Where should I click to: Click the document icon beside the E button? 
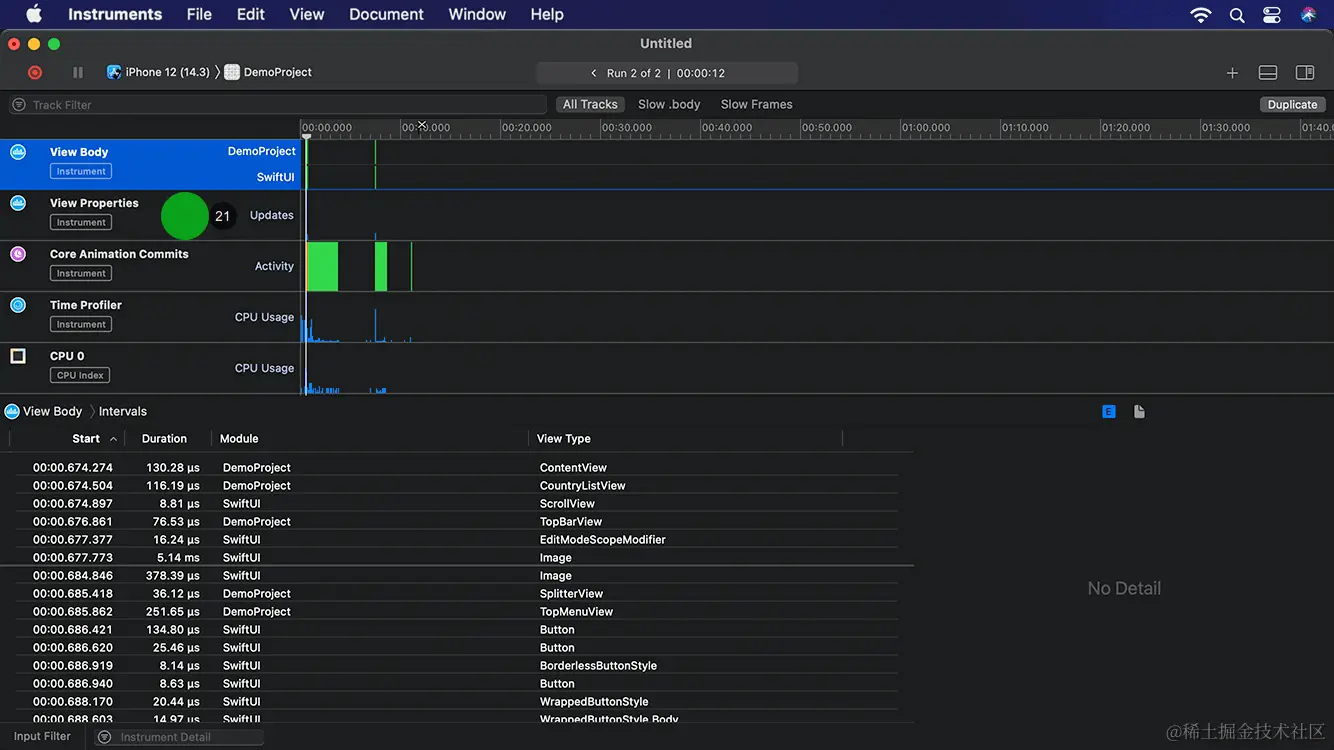coord(1139,411)
